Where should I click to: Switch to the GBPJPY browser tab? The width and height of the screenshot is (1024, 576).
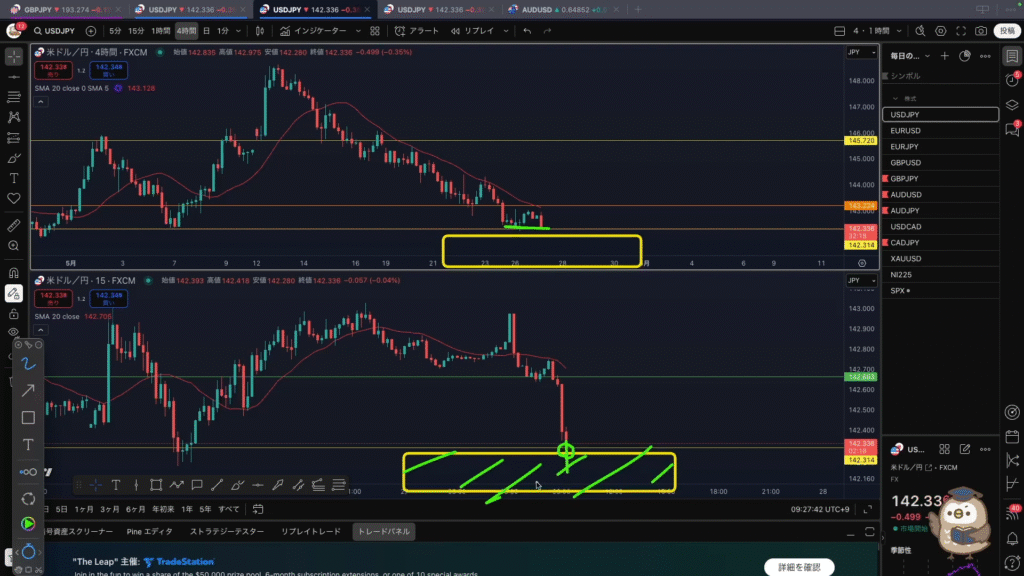[66, 10]
